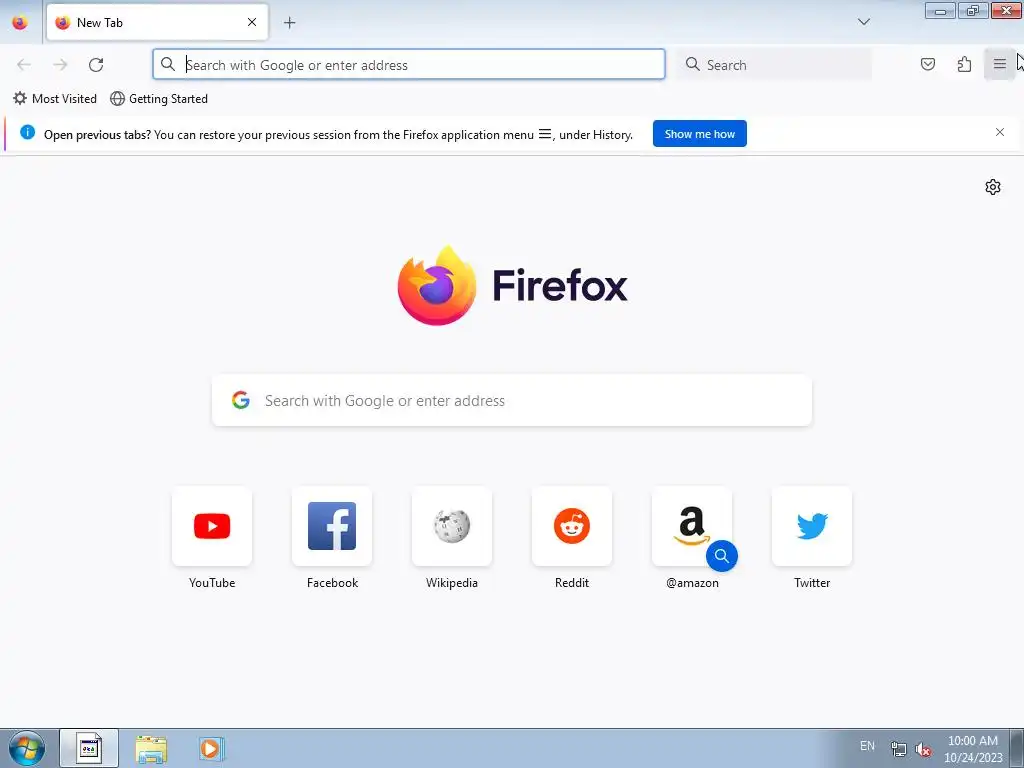Open the network status tray icon
This screenshot has width=1024, height=768.
(899, 749)
